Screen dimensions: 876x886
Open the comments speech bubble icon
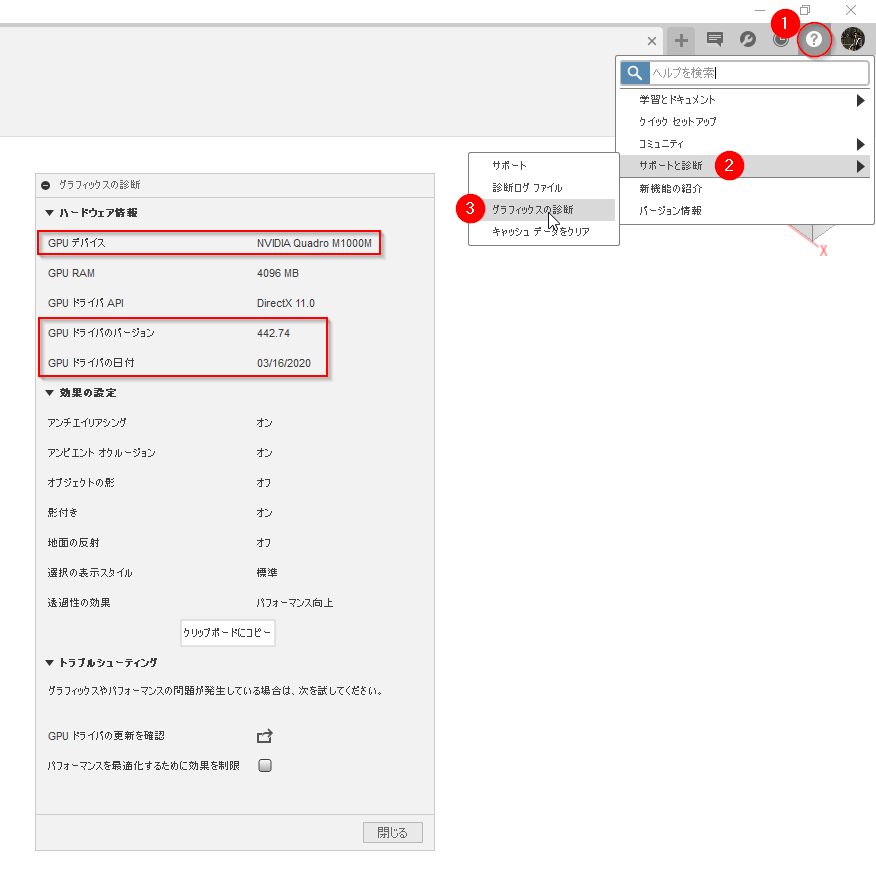pyautogui.click(x=715, y=39)
